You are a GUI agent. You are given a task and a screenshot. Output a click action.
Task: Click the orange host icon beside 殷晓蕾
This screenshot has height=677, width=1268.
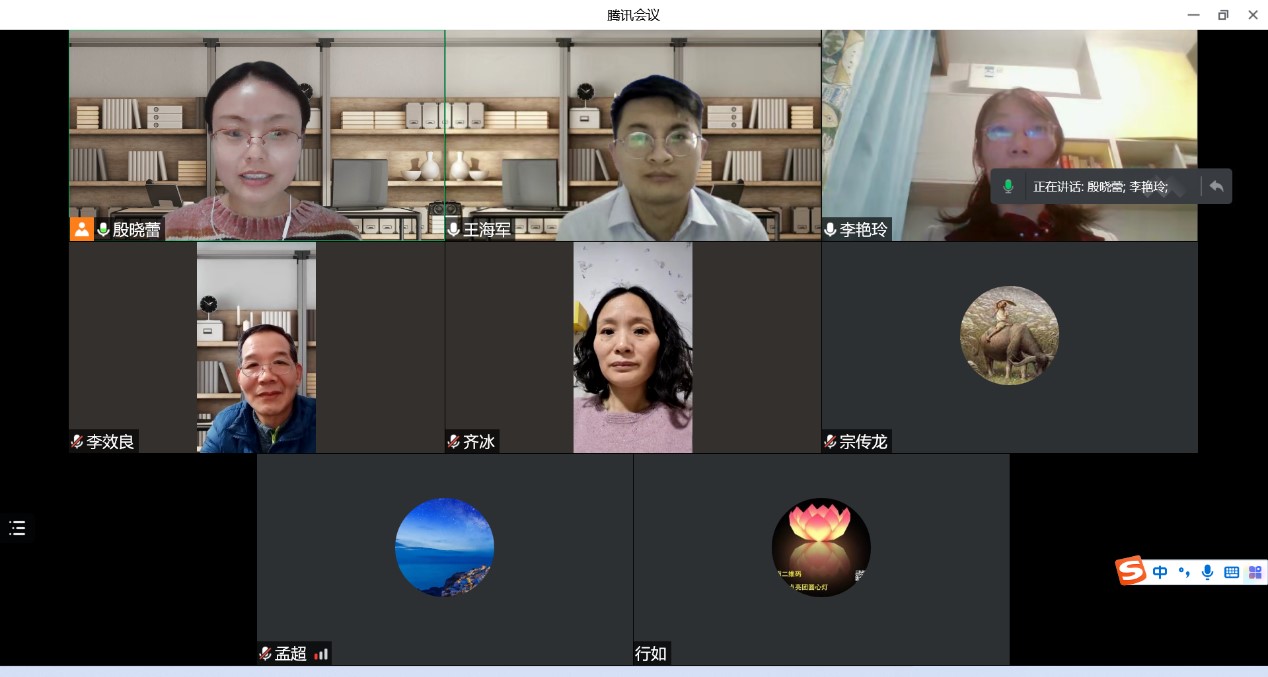81,229
